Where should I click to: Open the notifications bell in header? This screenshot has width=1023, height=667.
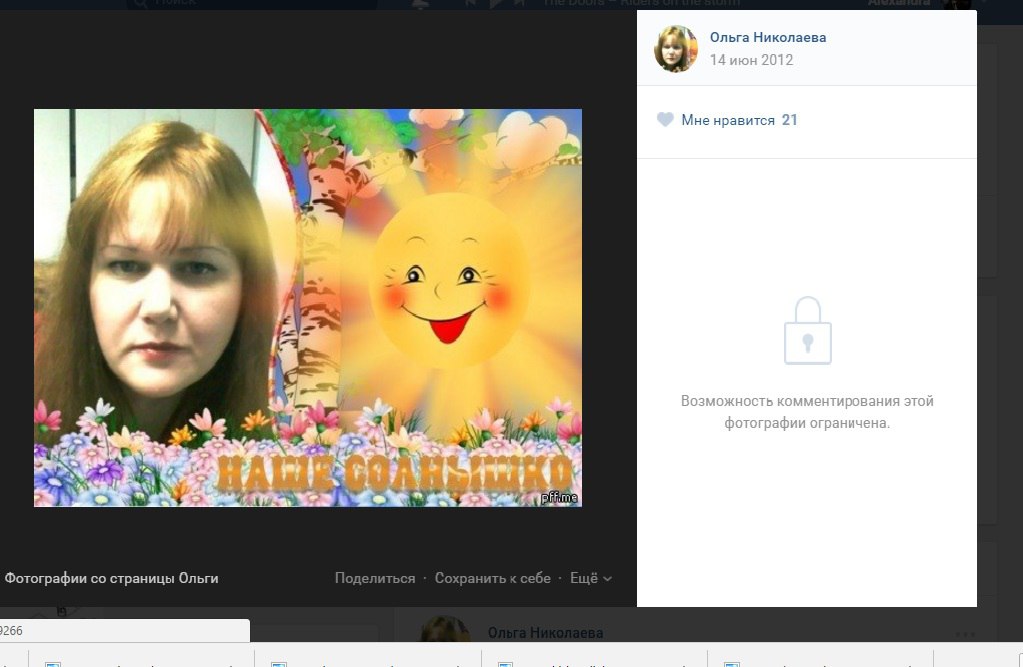(421, 4)
